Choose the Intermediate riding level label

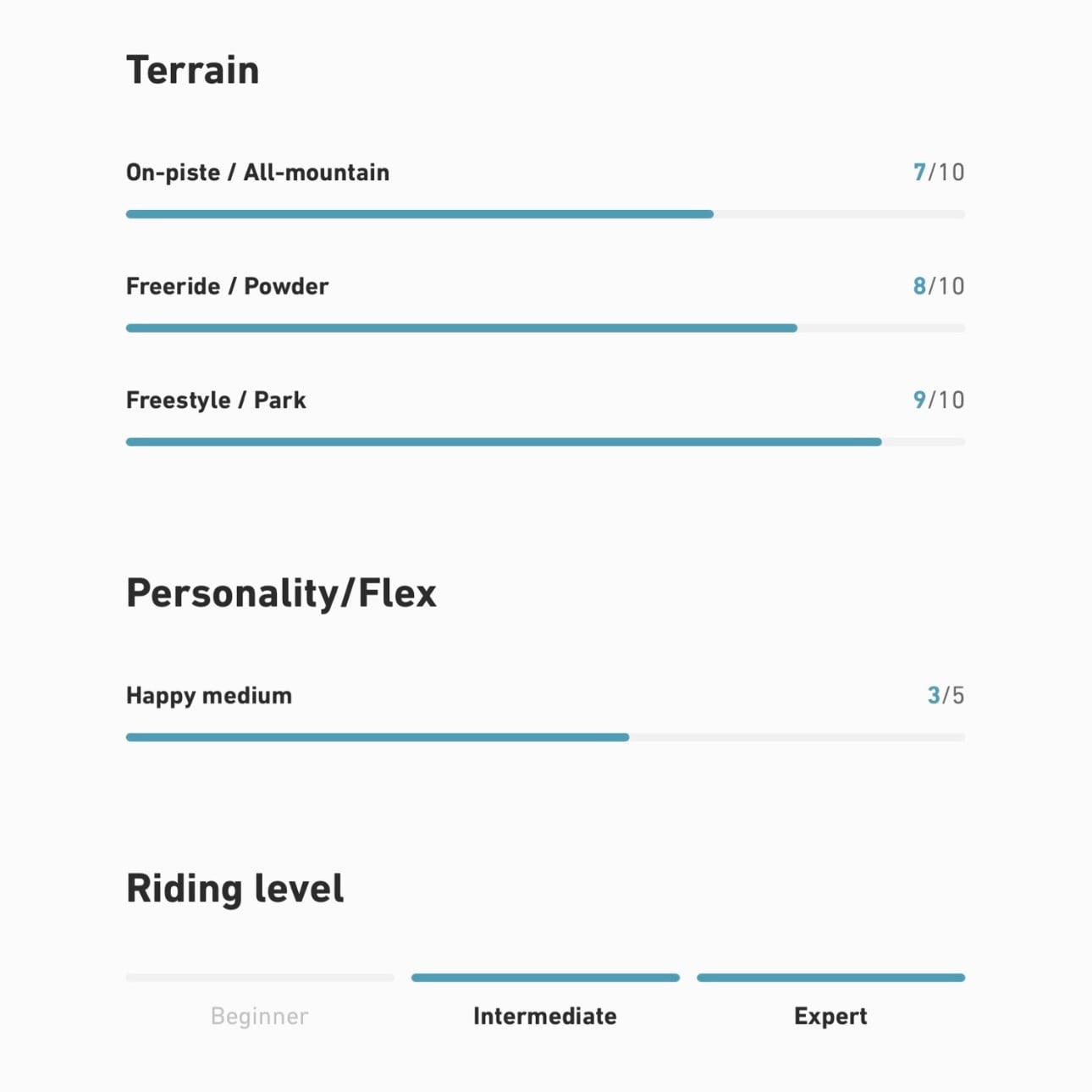[545, 1016]
